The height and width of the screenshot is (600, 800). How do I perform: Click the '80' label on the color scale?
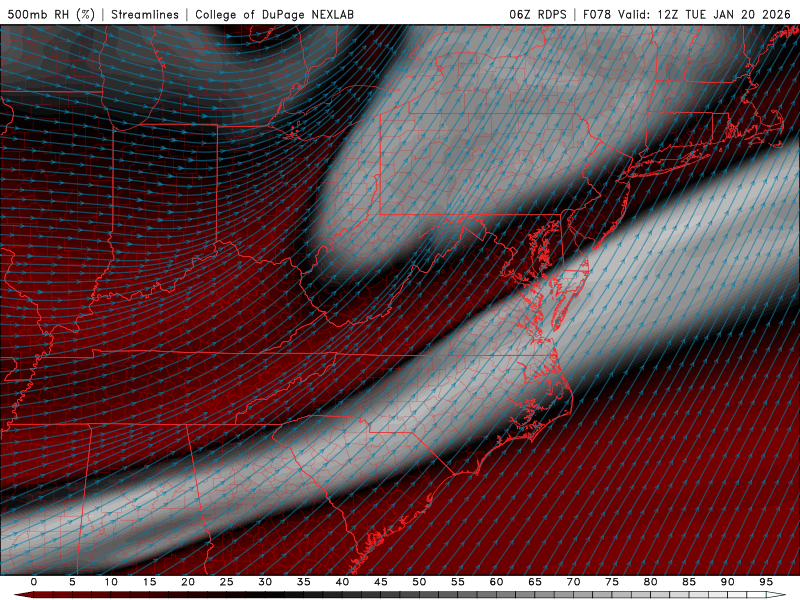point(650,582)
